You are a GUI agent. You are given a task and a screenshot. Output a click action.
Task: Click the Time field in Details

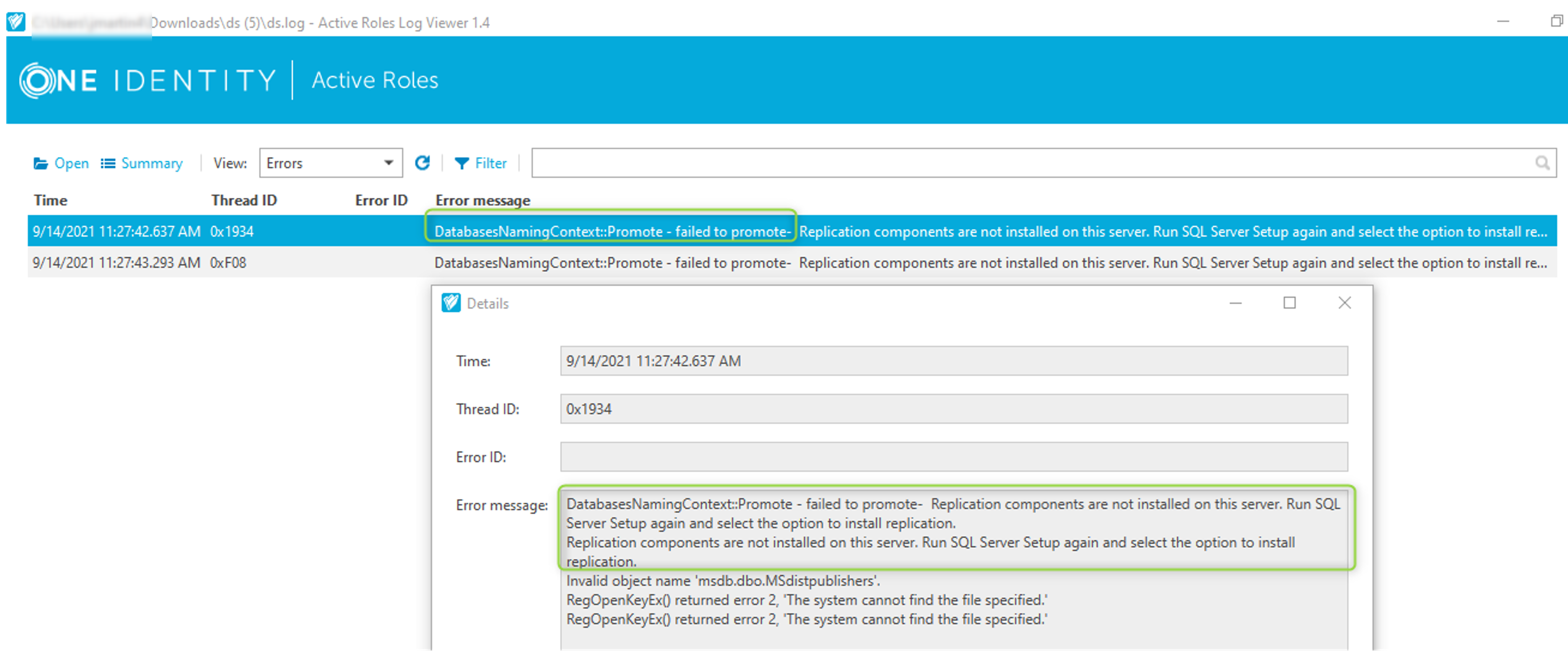point(953,362)
